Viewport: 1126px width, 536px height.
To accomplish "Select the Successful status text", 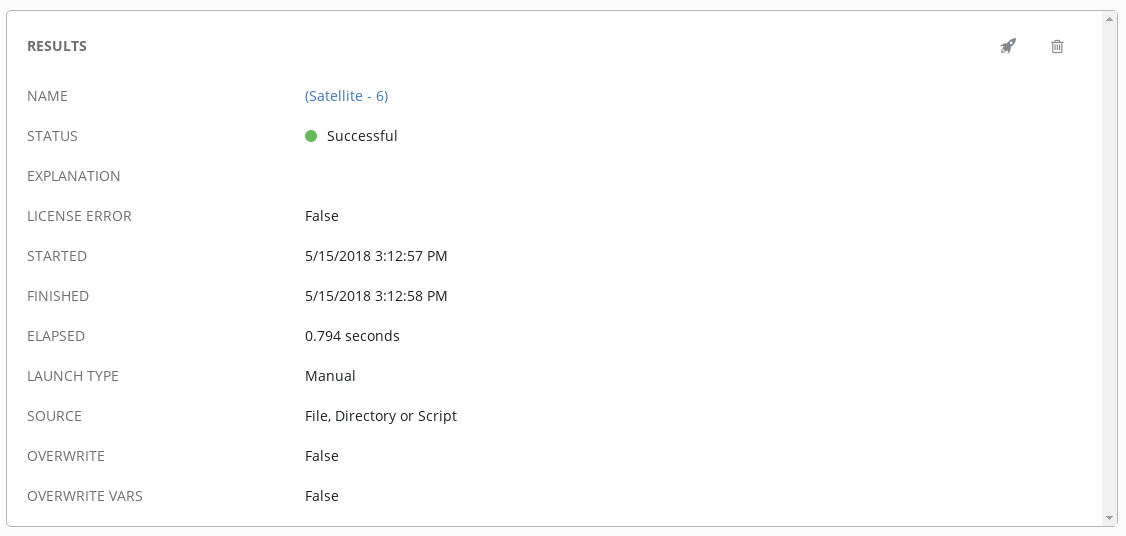I will 362,136.
